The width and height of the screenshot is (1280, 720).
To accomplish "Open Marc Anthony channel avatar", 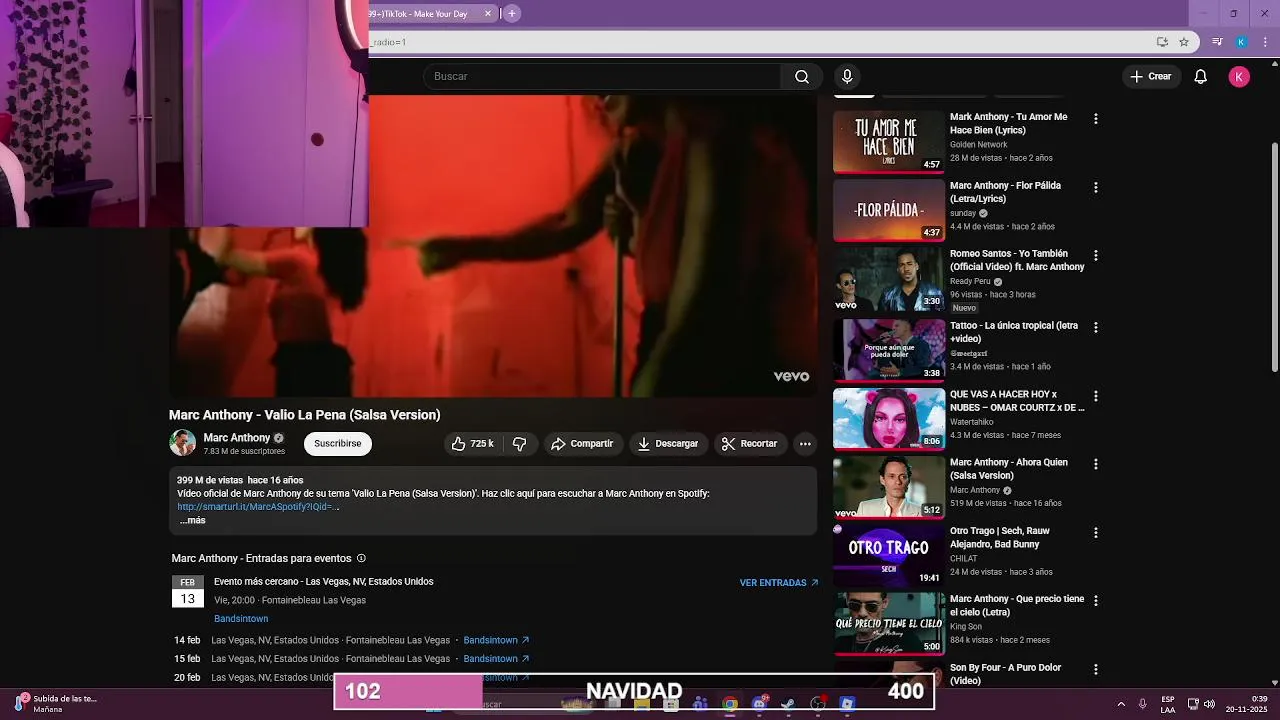I will [182, 443].
